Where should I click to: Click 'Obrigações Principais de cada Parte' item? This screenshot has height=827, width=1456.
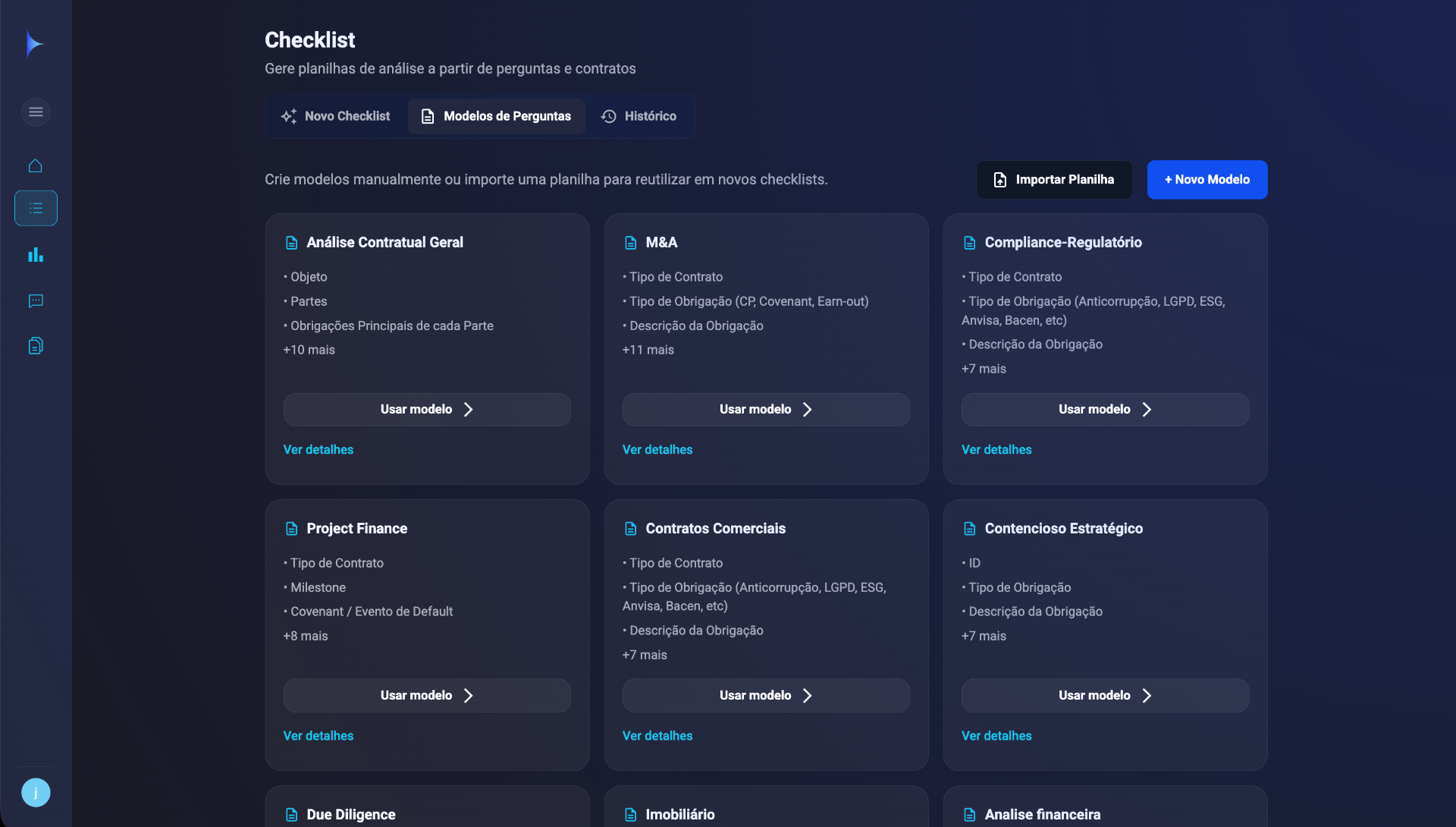(x=388, y=325)
